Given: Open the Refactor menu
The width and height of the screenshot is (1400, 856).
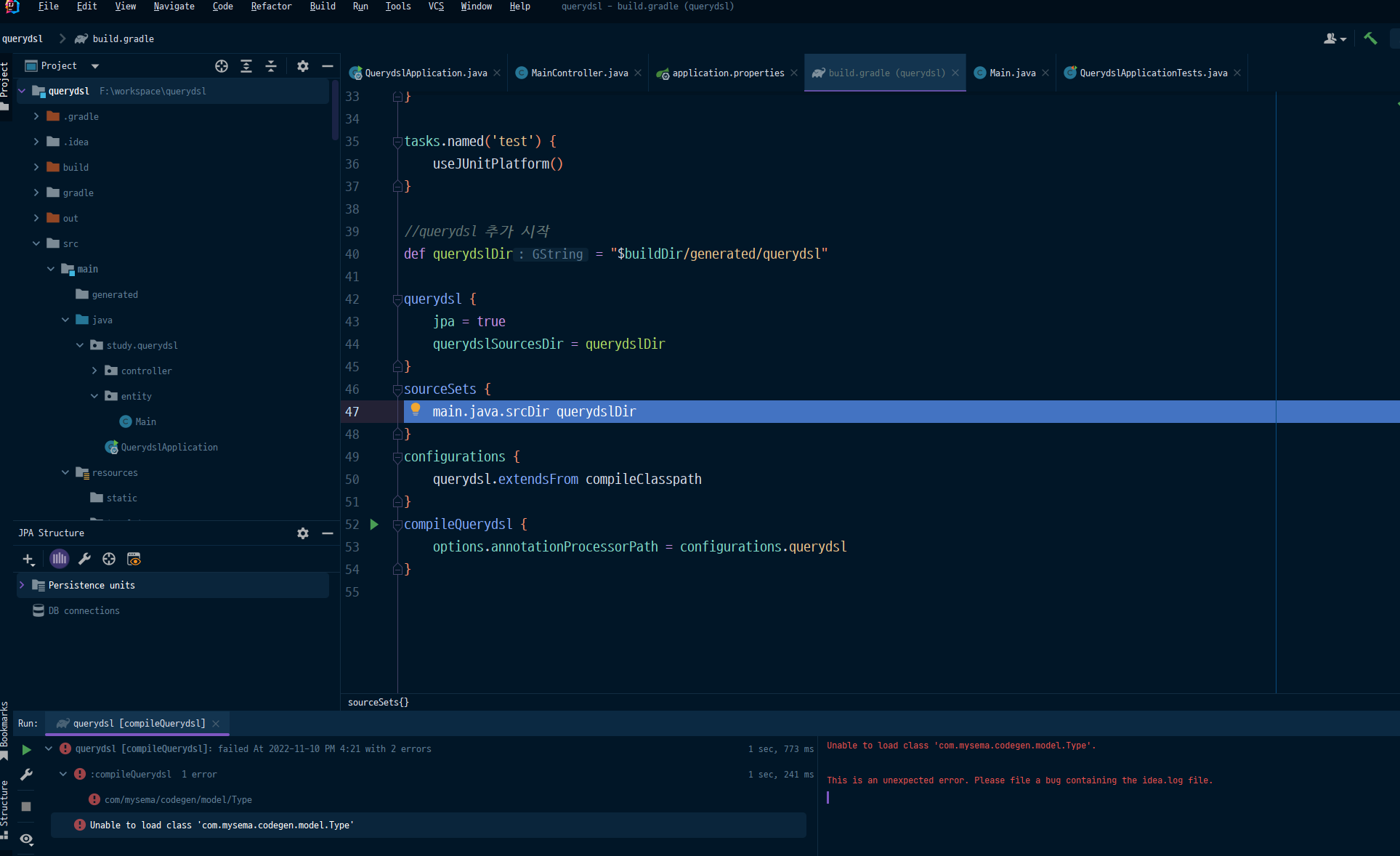Looking at the screenshot, I should [271, 7].
